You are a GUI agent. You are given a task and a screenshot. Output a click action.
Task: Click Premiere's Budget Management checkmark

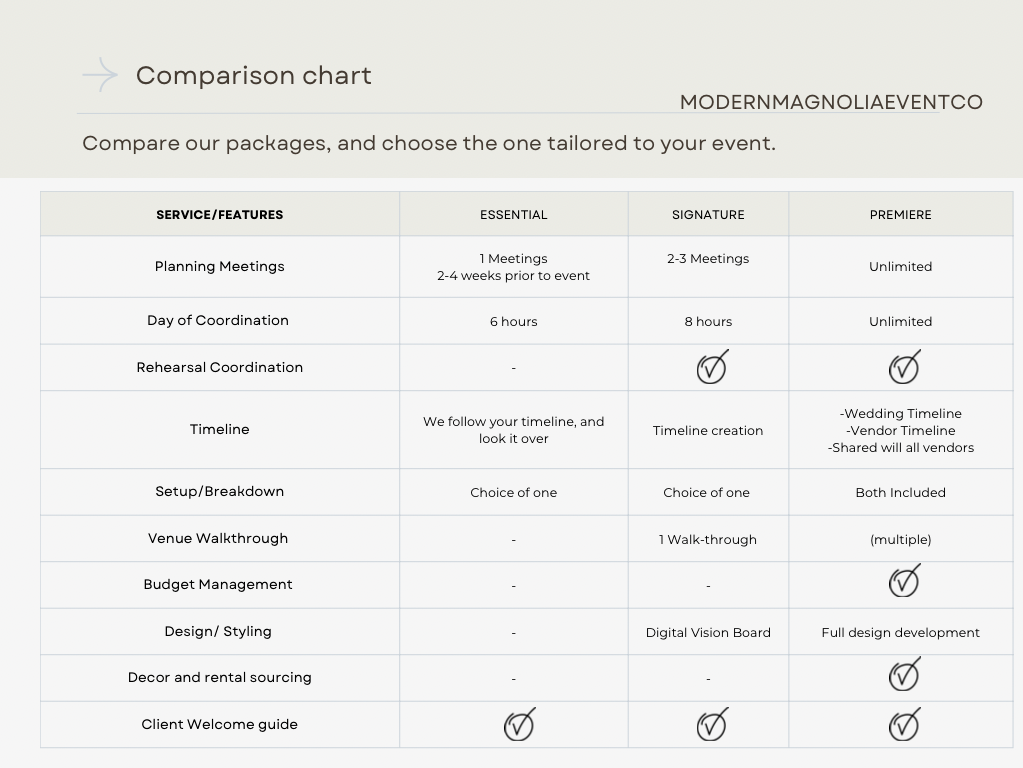point(903,582)
